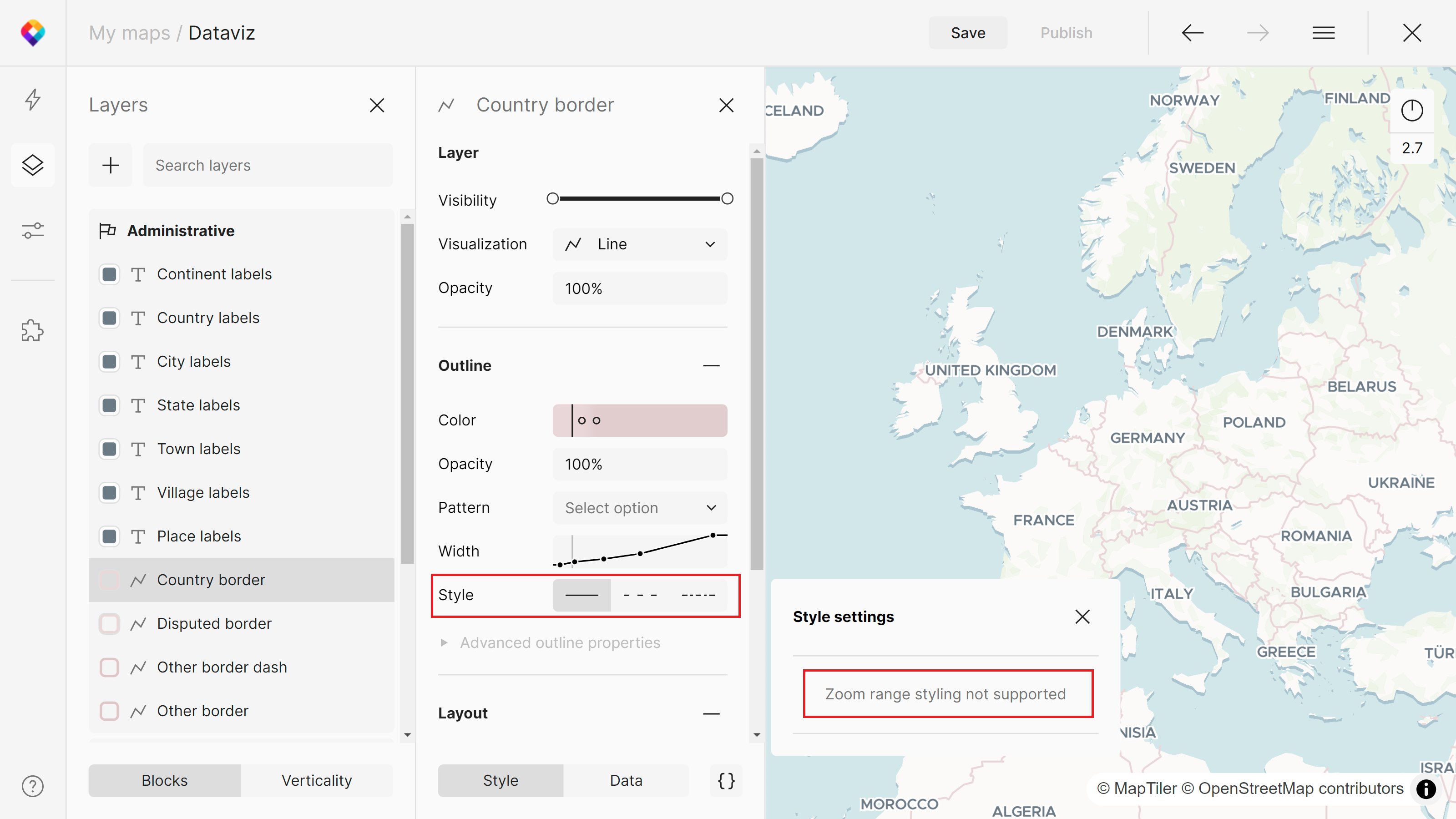Click the solid line style option
The width and height of the screenshot is (1456, 819).
582,595
